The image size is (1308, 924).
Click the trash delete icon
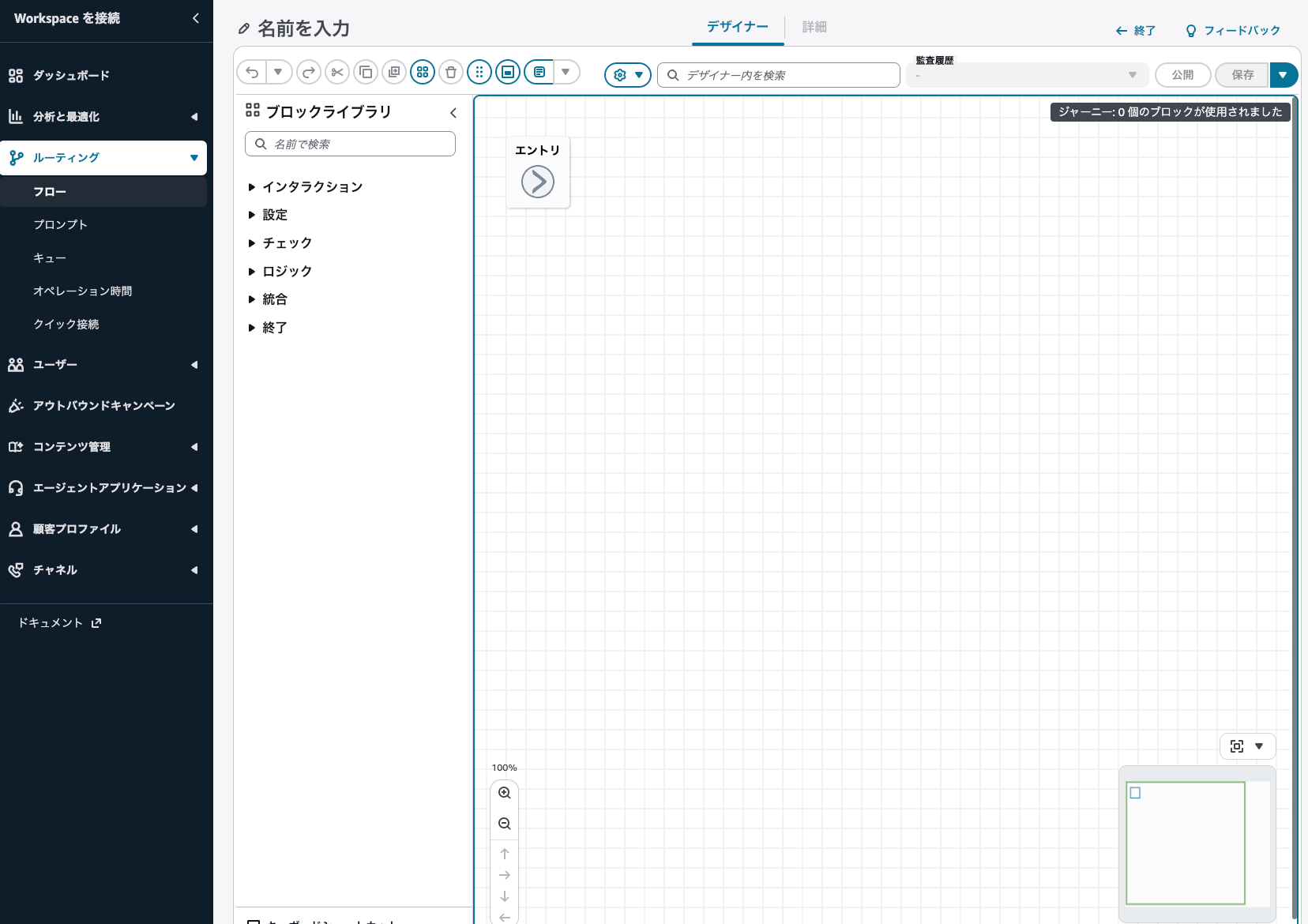point(451,73)
